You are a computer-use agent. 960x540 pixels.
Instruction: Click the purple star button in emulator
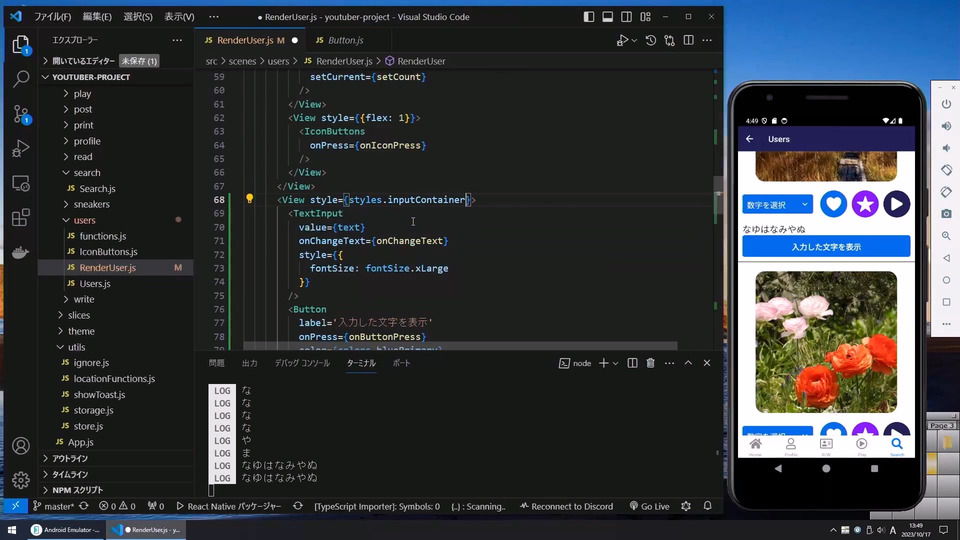coord(865,204)
